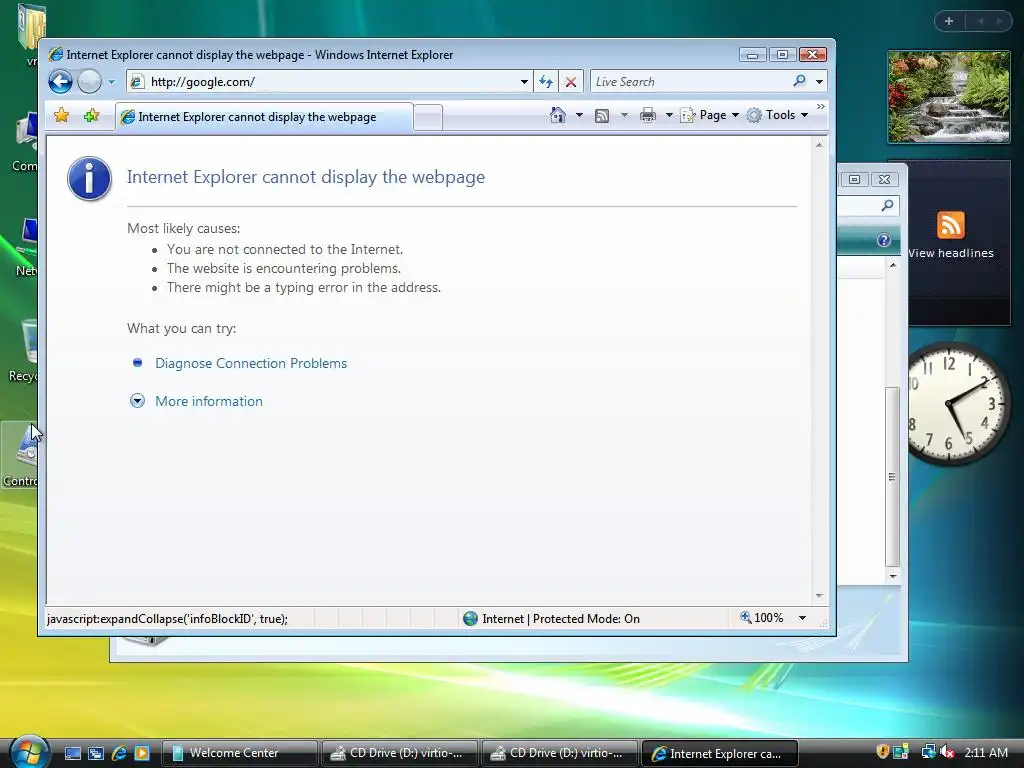Image resolution: width=1024 pixels, height=768 pixels.
Task: Click the blue information icon on the error page
Action: tap(89, 178)
